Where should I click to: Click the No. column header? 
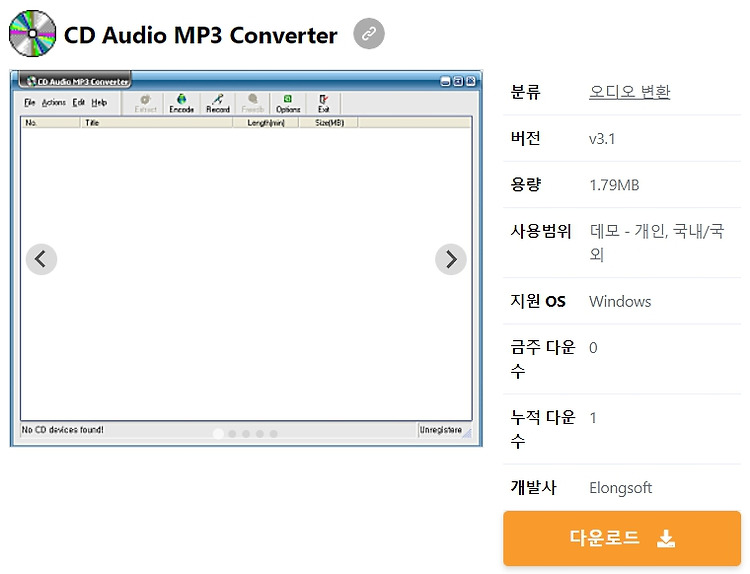[x=51, y=123]
